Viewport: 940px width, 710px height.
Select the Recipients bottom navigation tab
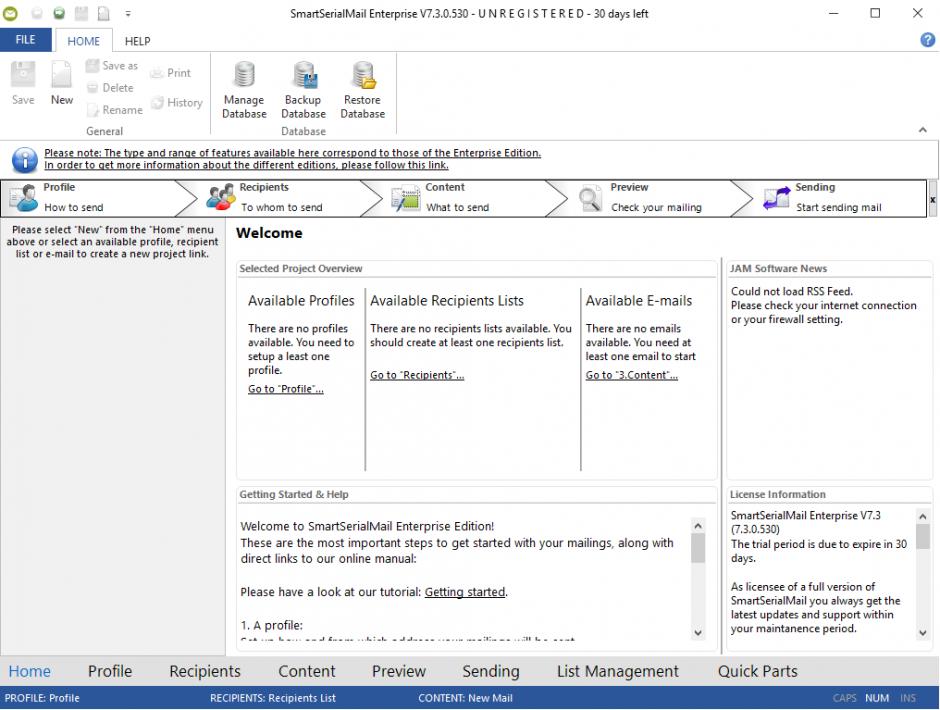coord(205,672)
